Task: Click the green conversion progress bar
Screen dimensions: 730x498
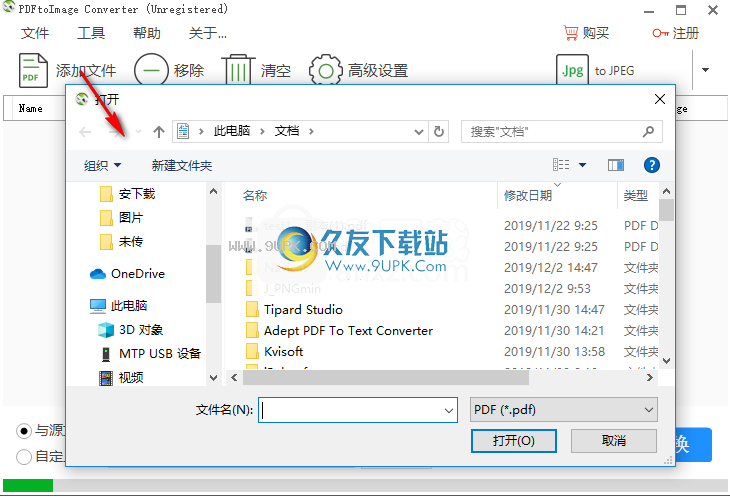Action: click(x=28, y=485)
